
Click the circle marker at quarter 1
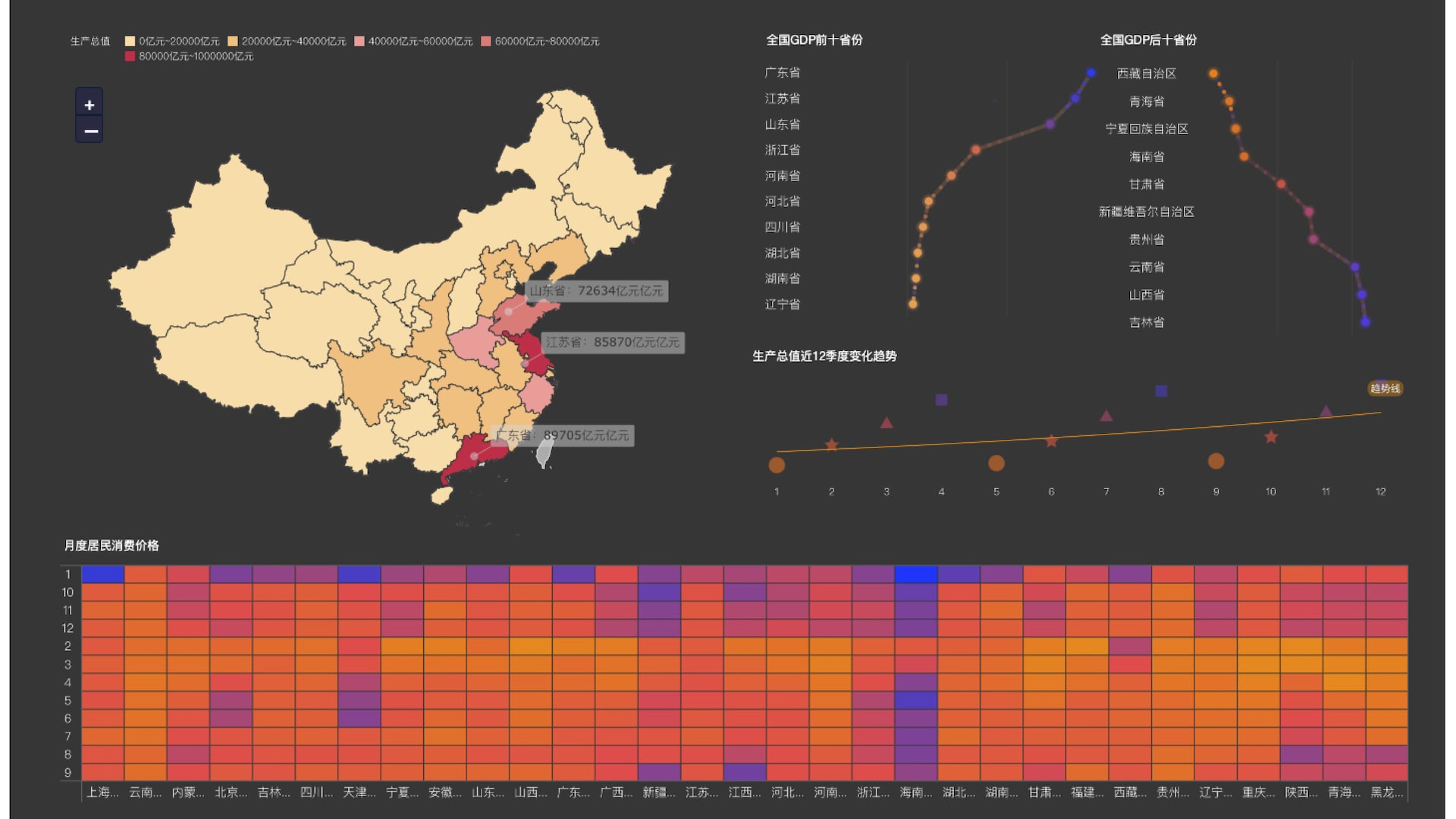[x=777, y=465]
